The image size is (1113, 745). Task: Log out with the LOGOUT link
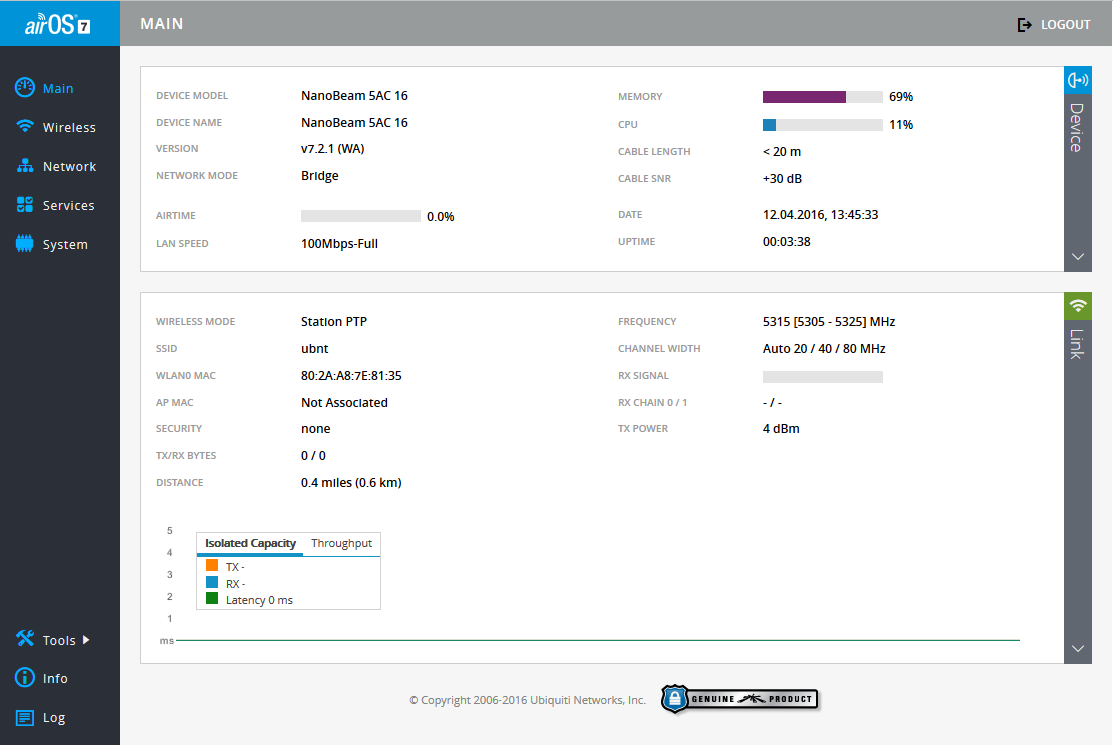coord(1065,25)
